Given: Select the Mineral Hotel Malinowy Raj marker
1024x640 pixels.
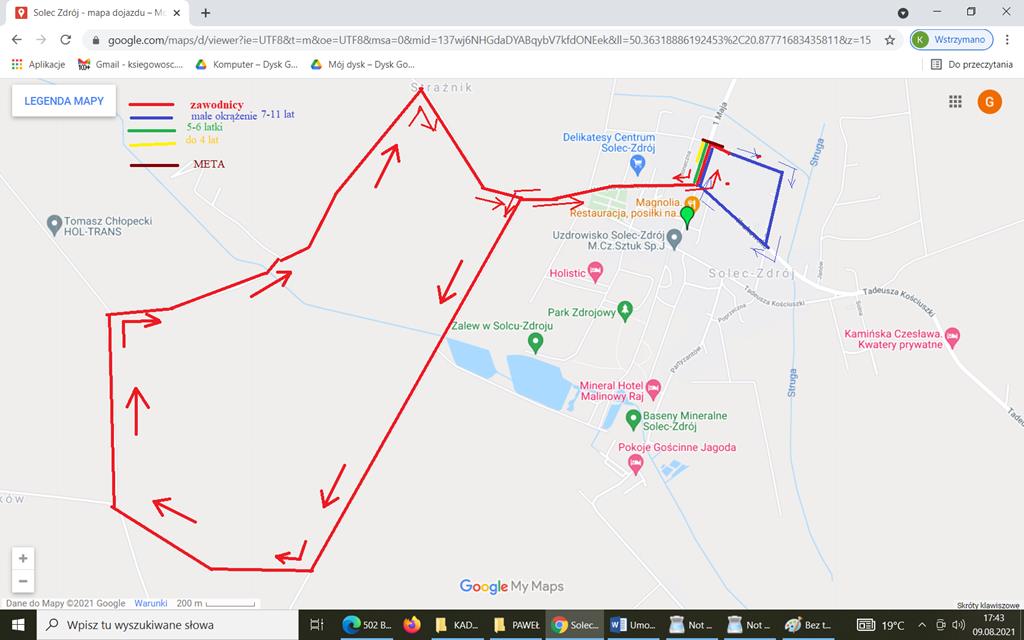Looking at the screenshot, I should pyautogui.click(x=653, y=387).
